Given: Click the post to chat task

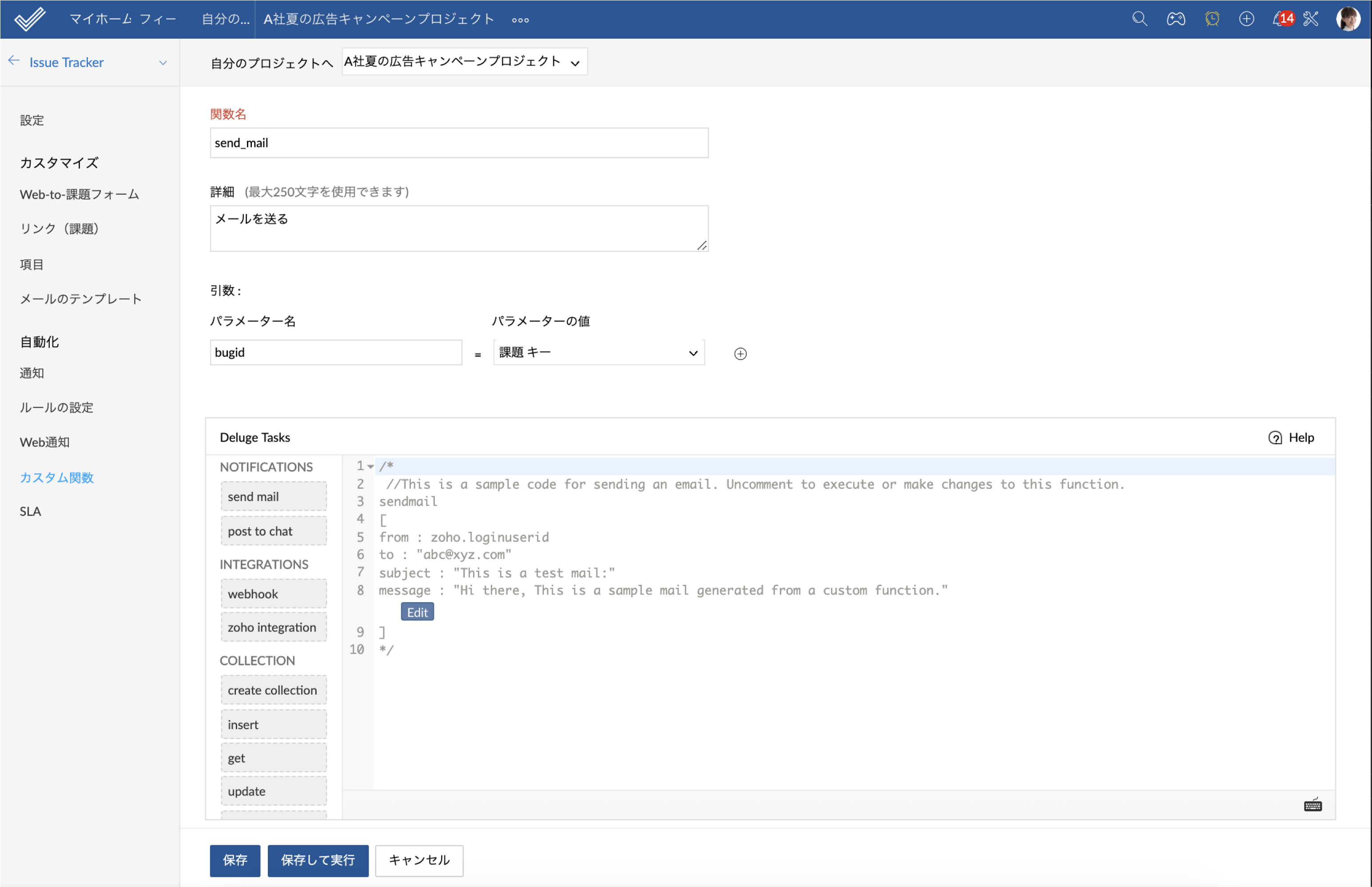Looking at the screenshot, I should point(273,531).
